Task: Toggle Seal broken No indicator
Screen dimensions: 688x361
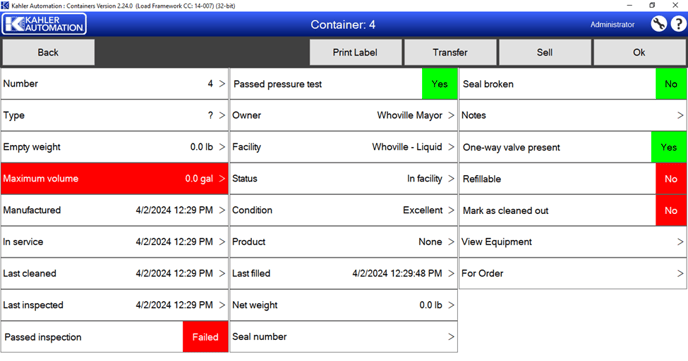Action: click(671, 84)
